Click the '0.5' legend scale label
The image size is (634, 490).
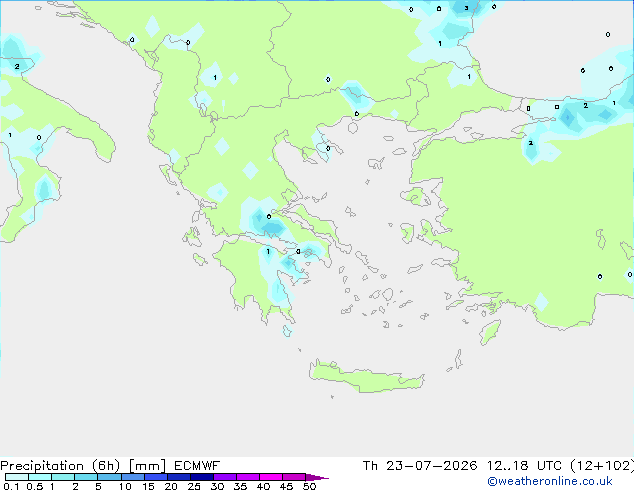tap(35, 486)
